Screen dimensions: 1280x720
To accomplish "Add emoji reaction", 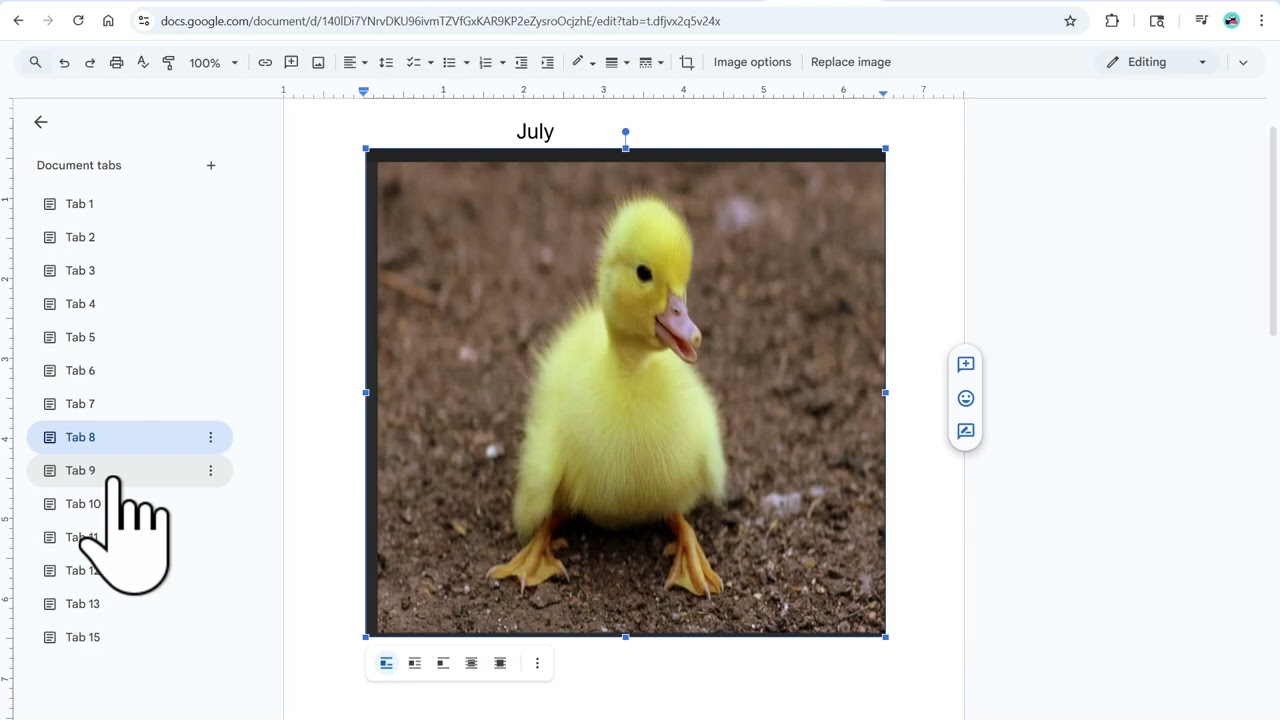I will [965, 398].
